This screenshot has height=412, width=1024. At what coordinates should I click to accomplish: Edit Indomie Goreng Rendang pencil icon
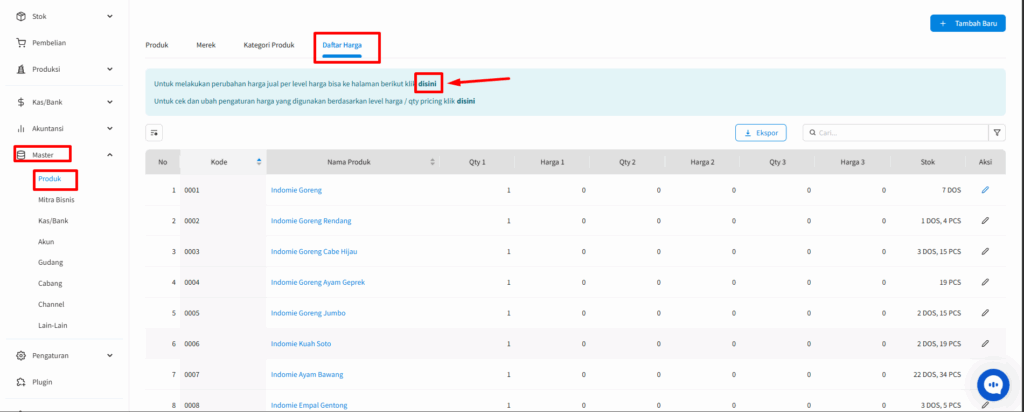(985, 221)
